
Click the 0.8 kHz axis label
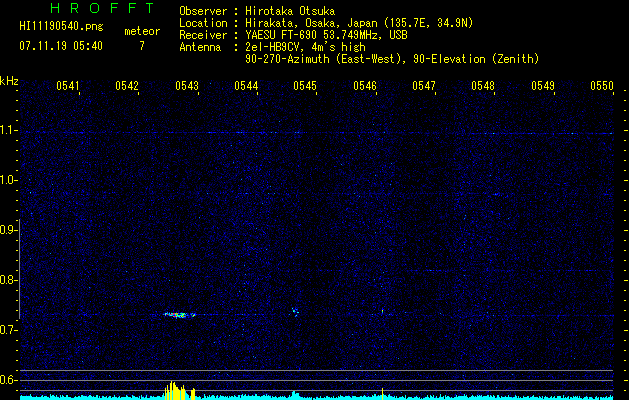[8, 280]
